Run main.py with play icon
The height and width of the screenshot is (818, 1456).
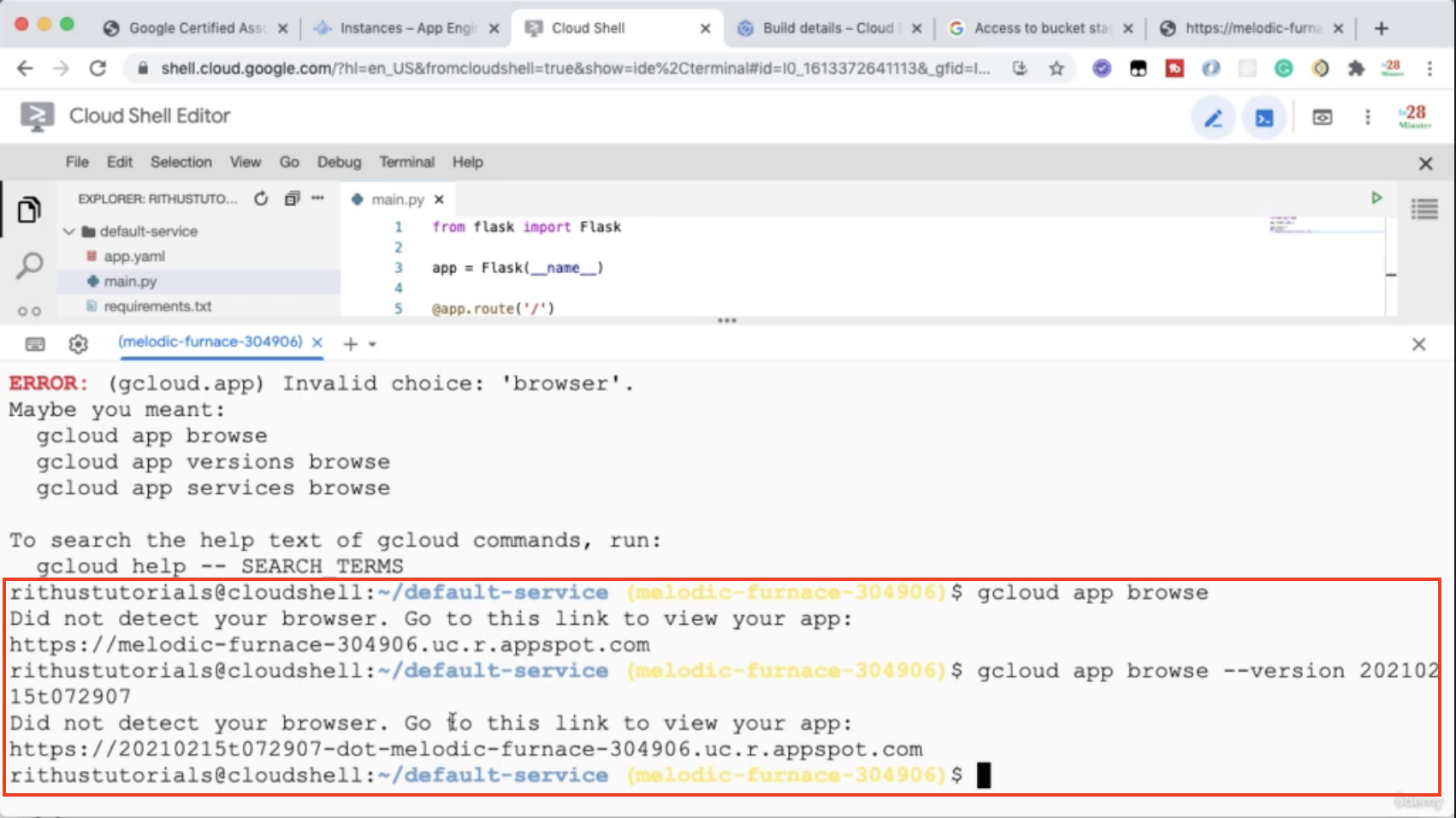[1376, 198]
